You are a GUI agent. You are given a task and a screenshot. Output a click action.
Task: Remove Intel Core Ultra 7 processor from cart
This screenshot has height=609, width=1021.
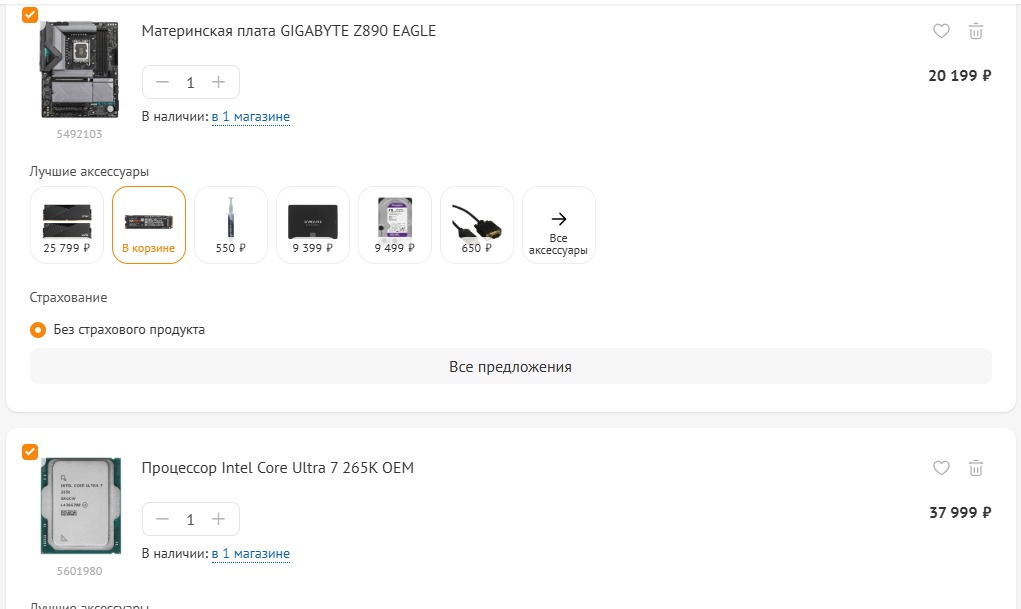(975, 468)
